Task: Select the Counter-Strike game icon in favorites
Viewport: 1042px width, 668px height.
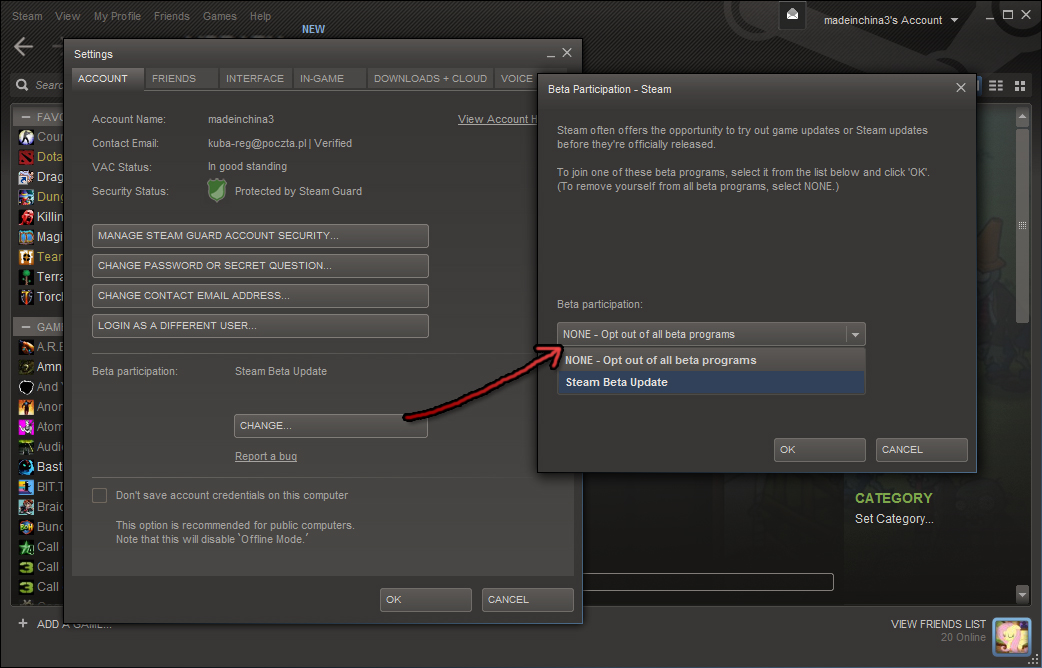Action: [26, 137]
